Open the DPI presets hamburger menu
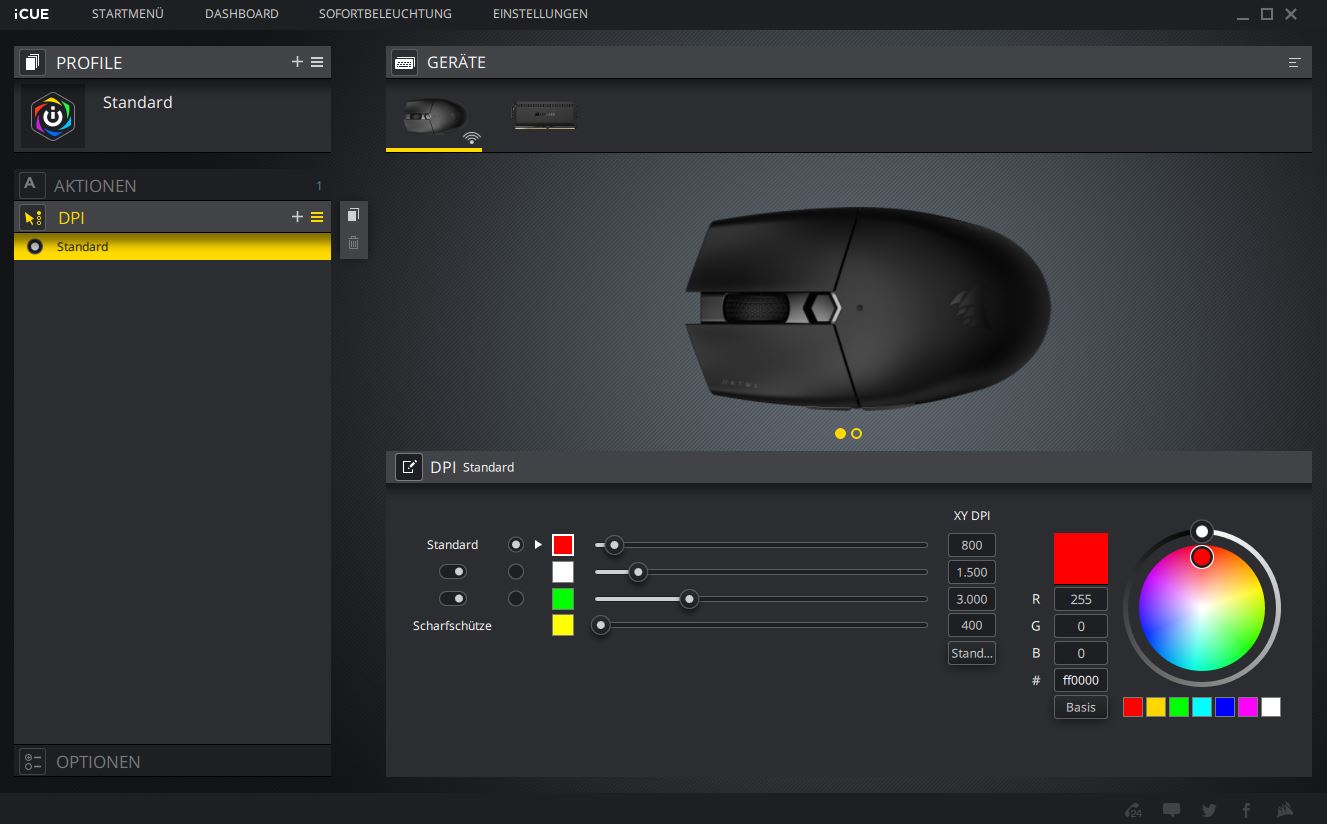Image resolution: width=1327 pixels, height=824 pixels. (317, 217)
